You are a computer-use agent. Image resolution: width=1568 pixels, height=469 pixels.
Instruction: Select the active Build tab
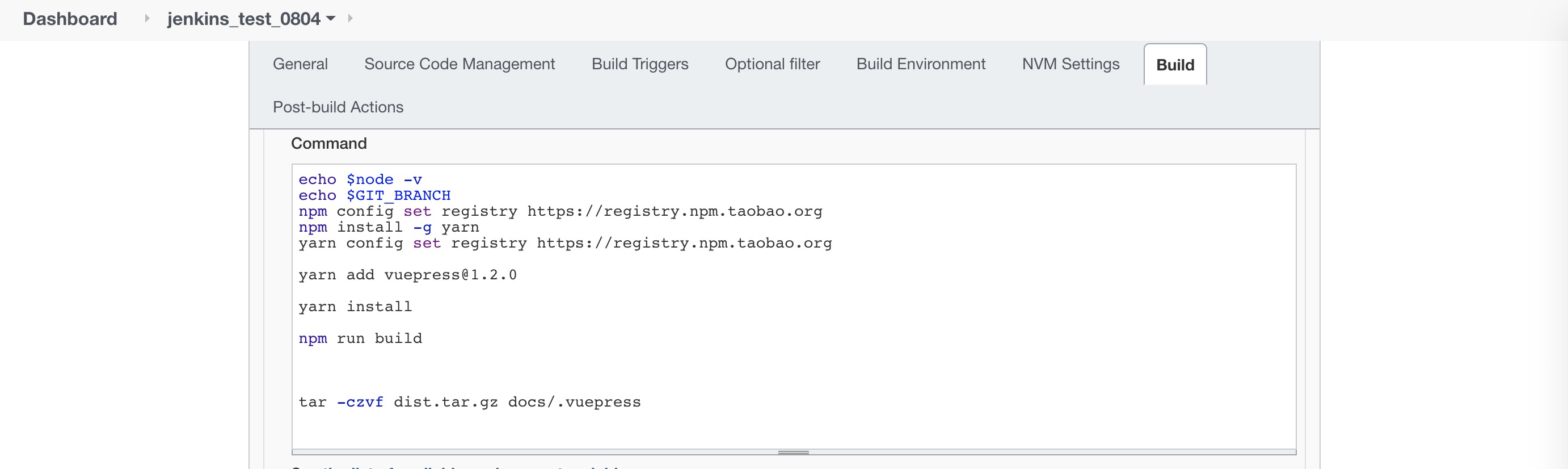pyautogui.click(x=1175, y=65)
